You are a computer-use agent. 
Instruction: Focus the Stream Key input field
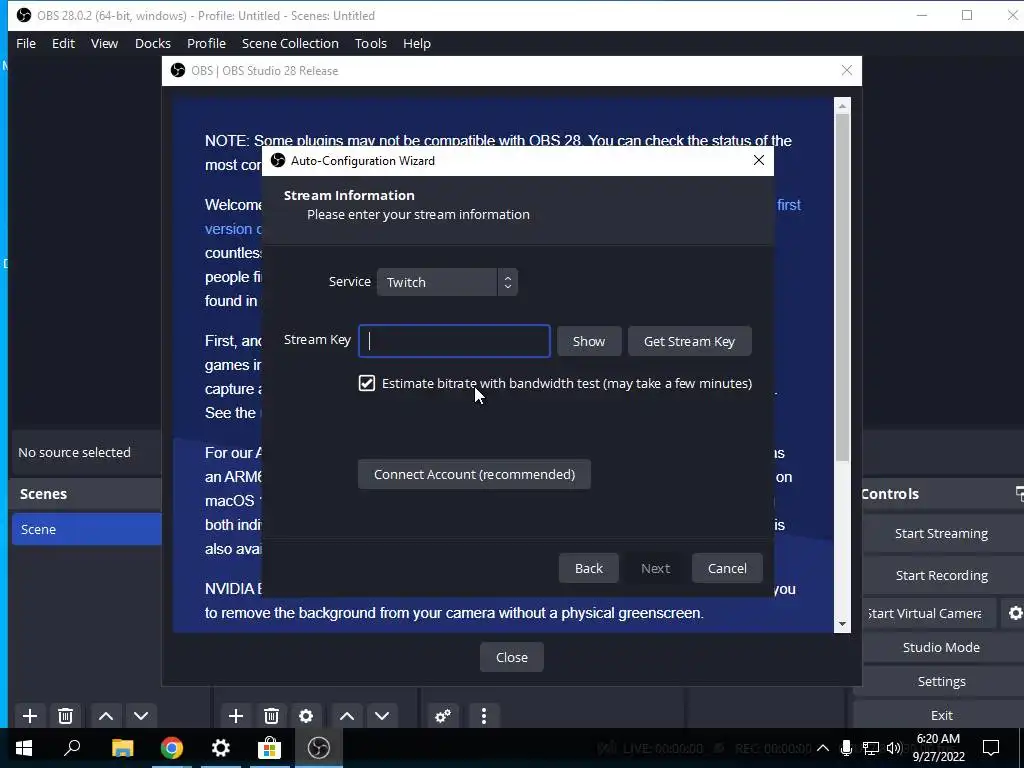tap(455, 341)
